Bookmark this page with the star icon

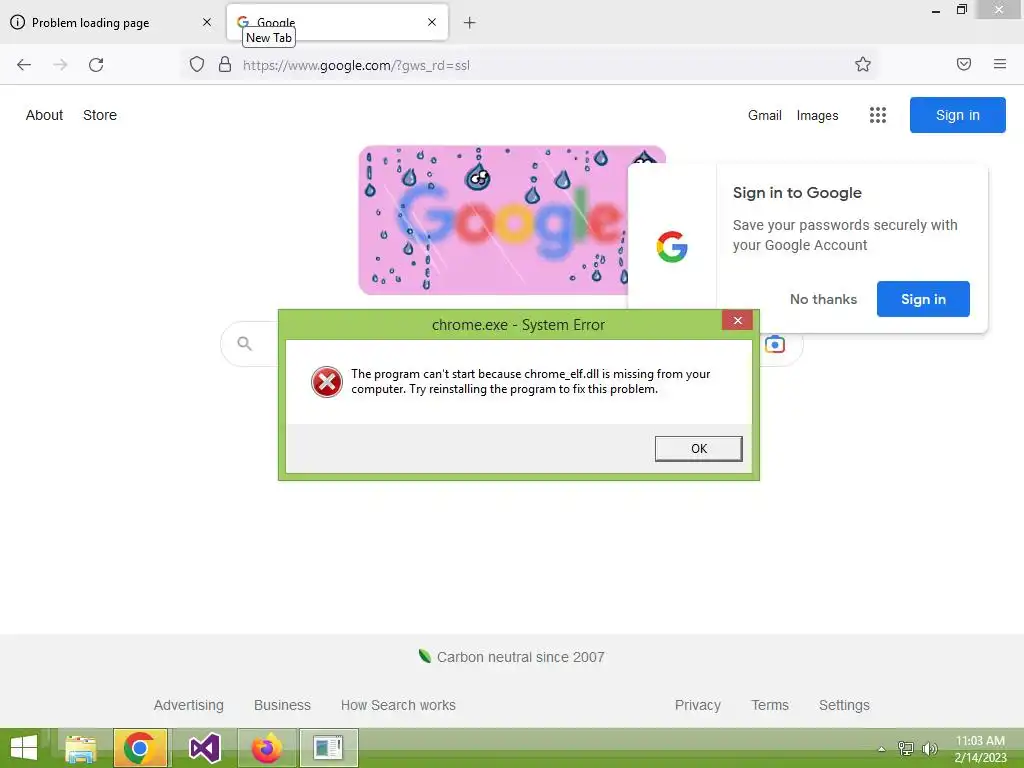pyautogui.click(x=863, y=64)
